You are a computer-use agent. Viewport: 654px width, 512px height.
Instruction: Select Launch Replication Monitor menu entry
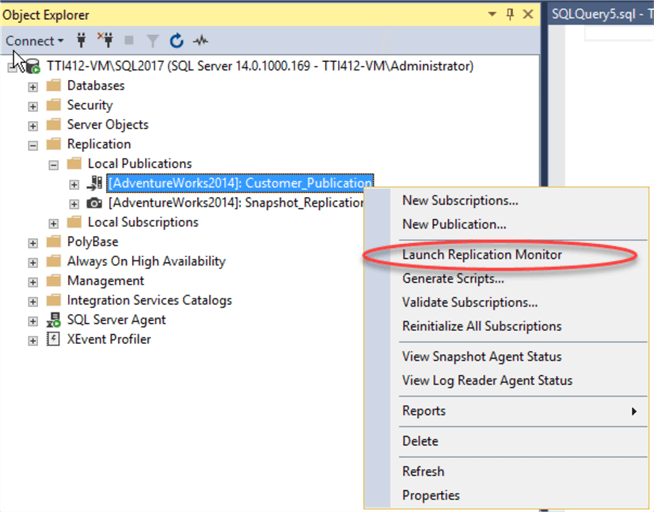(506, 254)
